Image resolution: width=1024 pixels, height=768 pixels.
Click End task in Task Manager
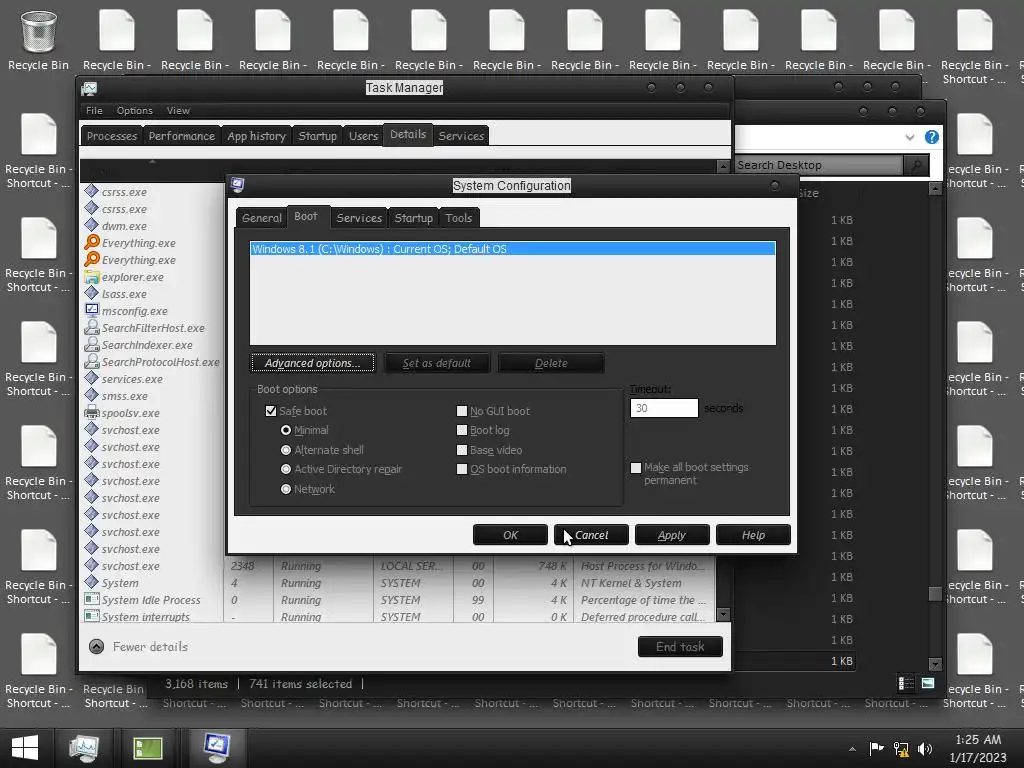coord(680,647)
